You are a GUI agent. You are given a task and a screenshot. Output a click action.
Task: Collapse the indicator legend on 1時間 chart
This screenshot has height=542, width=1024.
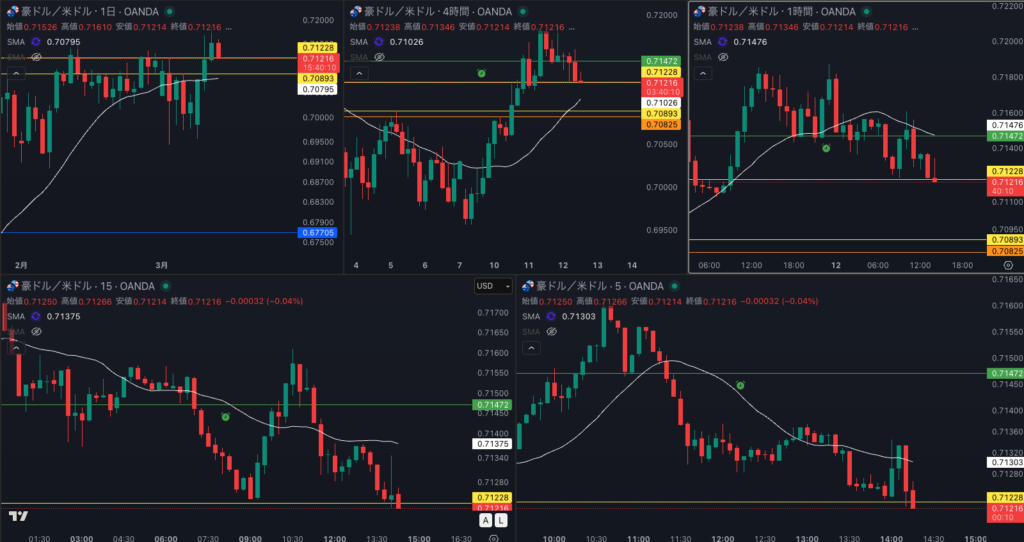[x=703, y=73]
